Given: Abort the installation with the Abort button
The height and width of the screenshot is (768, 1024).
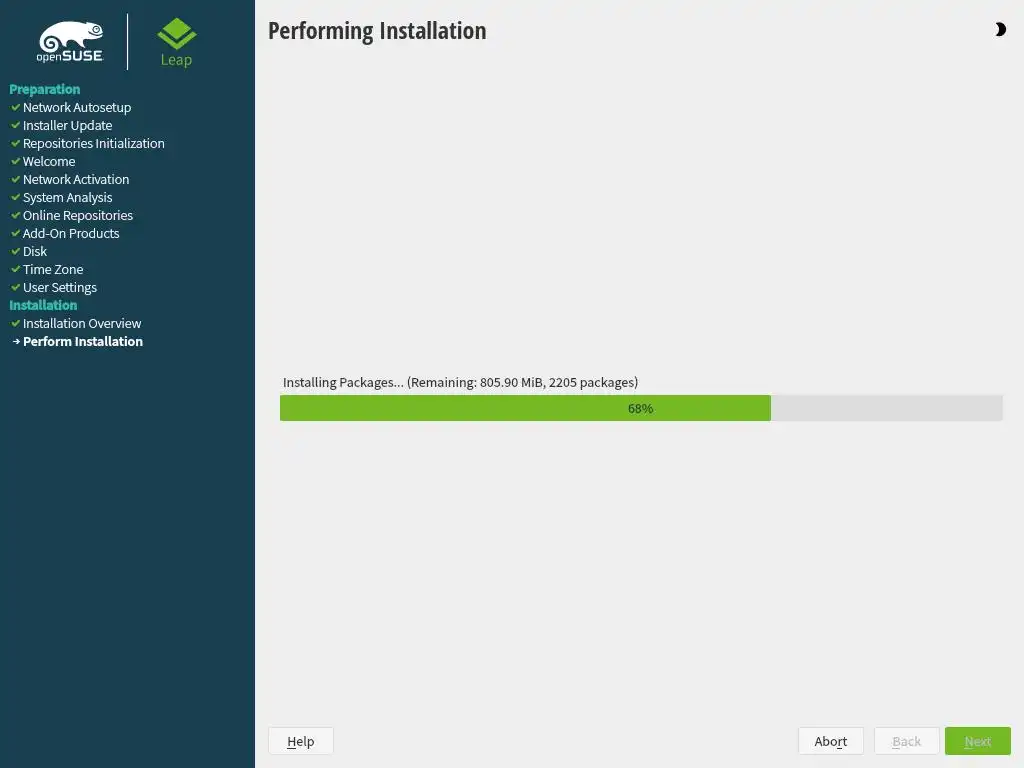Looking at the screenshot, I should click(831, 741).
